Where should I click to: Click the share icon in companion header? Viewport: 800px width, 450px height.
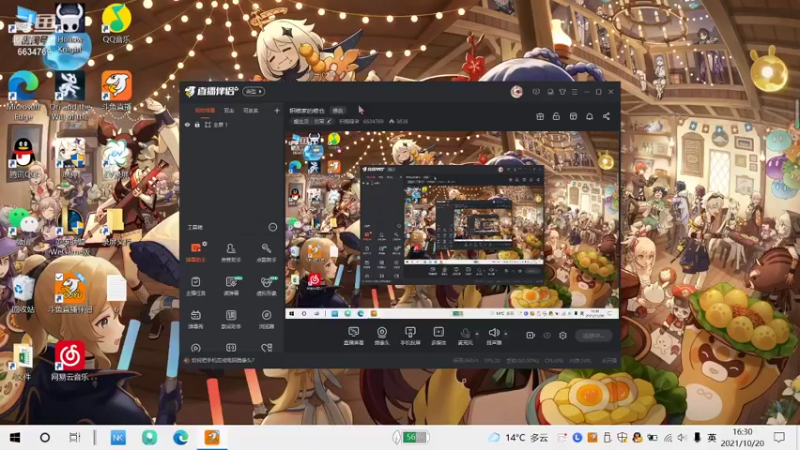coord(606,116)
